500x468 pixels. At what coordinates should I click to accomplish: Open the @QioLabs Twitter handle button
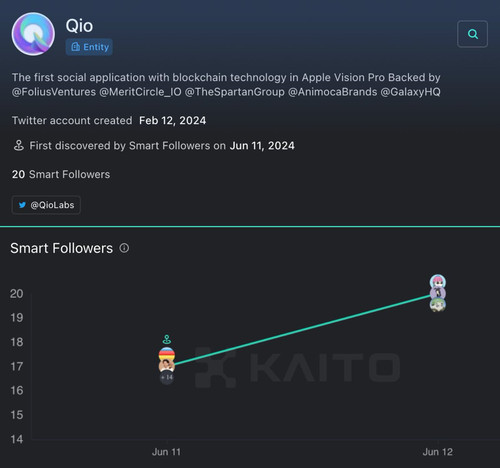point(46,205)
